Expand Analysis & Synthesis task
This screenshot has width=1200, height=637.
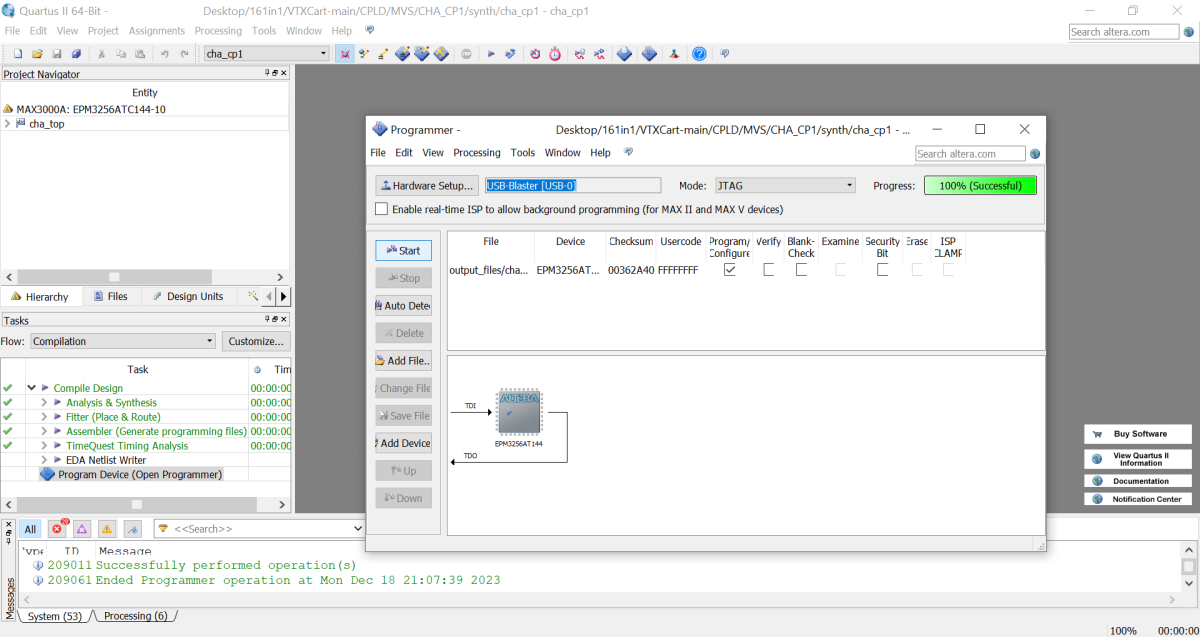(x=44, y=403)
